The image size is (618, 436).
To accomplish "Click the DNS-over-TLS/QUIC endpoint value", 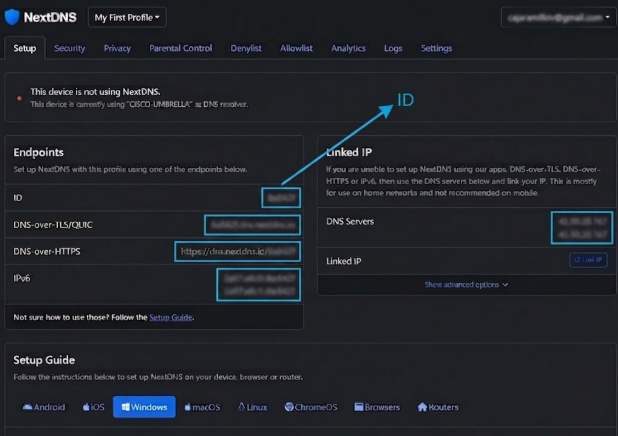I will [x=253, y=225].
